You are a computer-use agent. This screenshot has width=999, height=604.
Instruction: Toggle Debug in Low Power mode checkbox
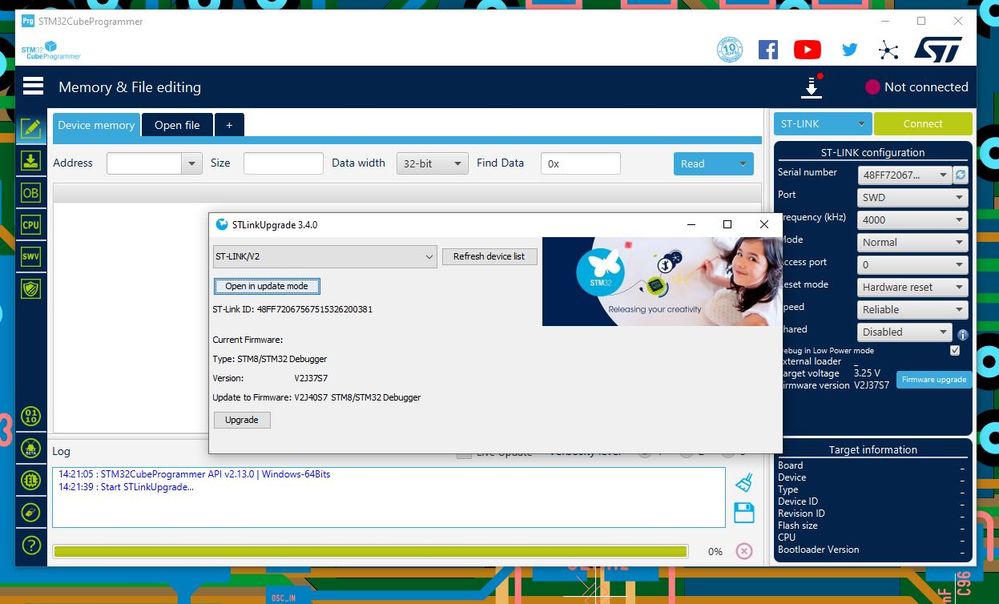pos(954,350)
